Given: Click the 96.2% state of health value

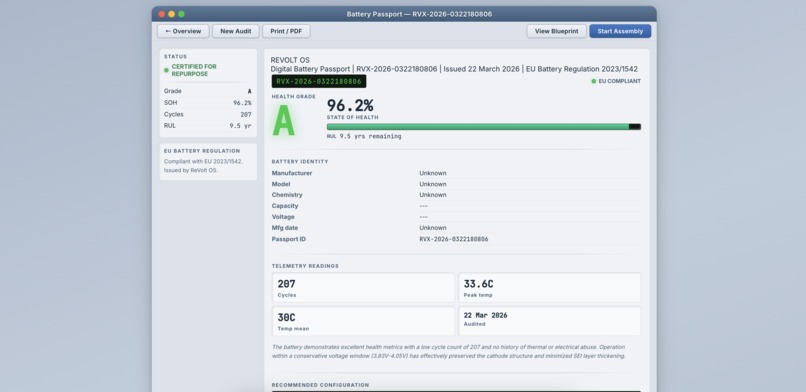Looking at the screenshot, I should [350, 105].
